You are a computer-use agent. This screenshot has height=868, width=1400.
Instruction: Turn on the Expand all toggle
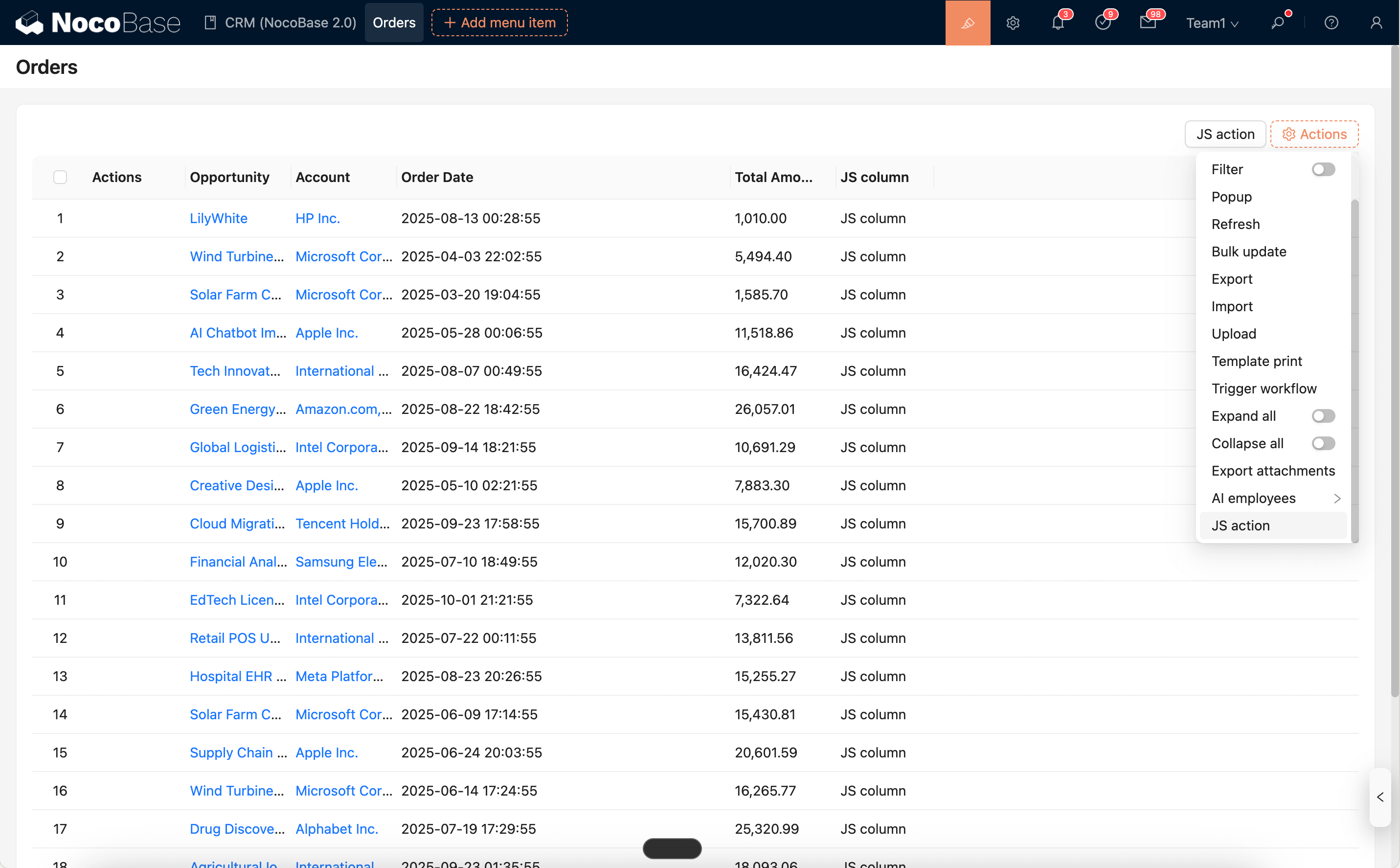click(x=1323, y=415)
